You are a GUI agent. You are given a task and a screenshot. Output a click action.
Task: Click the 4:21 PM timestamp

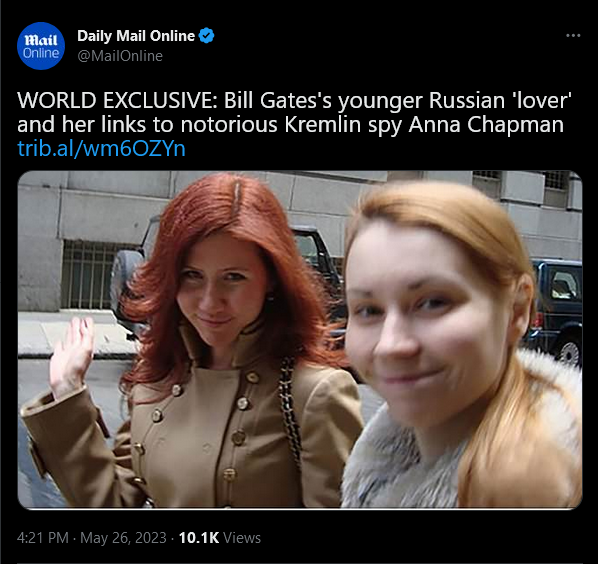(x=43, y=538)
